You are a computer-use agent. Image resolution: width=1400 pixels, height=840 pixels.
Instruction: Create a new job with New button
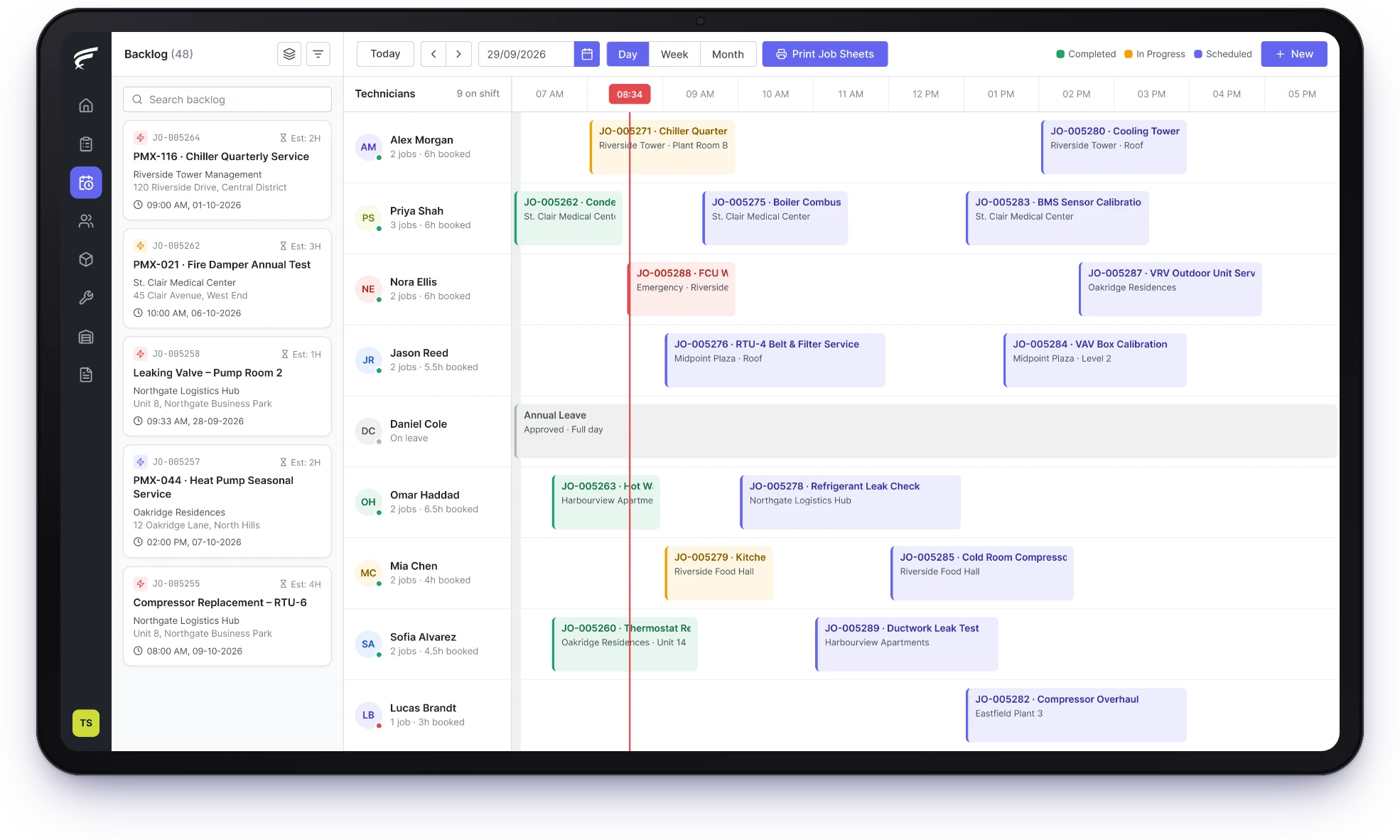click(x=1294, y=54)
